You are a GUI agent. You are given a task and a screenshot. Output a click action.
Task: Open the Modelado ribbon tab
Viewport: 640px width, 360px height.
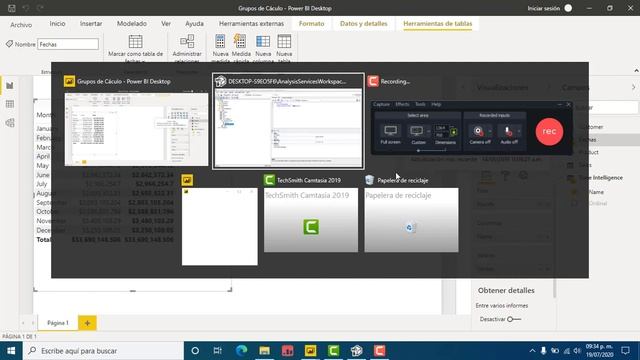[x=132, y=24]
